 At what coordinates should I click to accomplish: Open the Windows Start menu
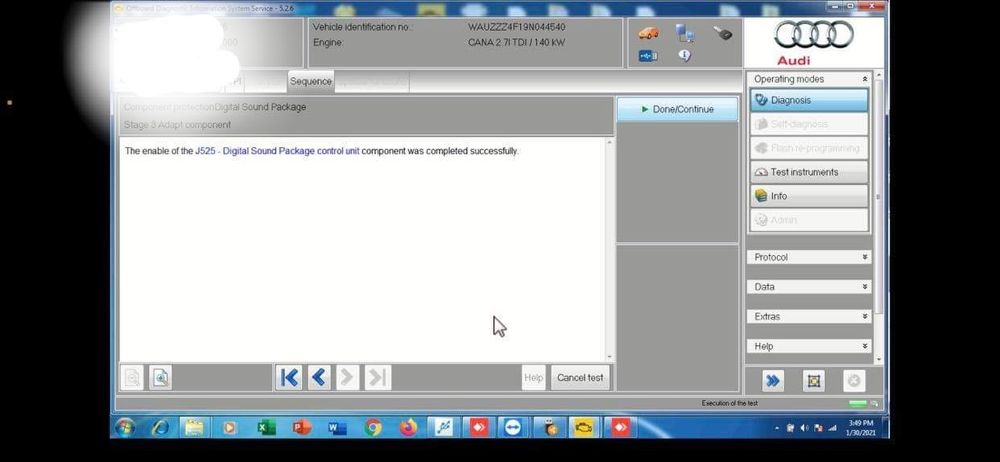pyautogui.click(x=125, y=427)
